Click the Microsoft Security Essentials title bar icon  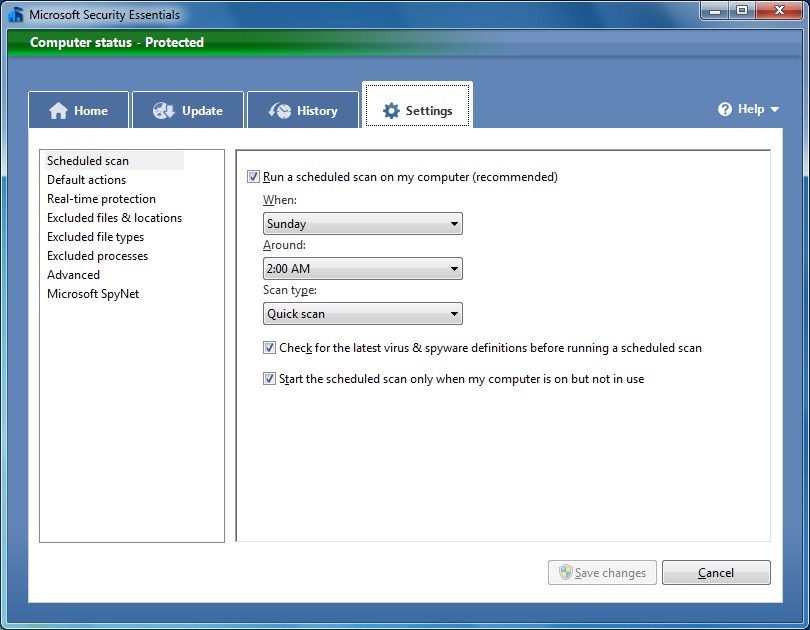[16, 14]
